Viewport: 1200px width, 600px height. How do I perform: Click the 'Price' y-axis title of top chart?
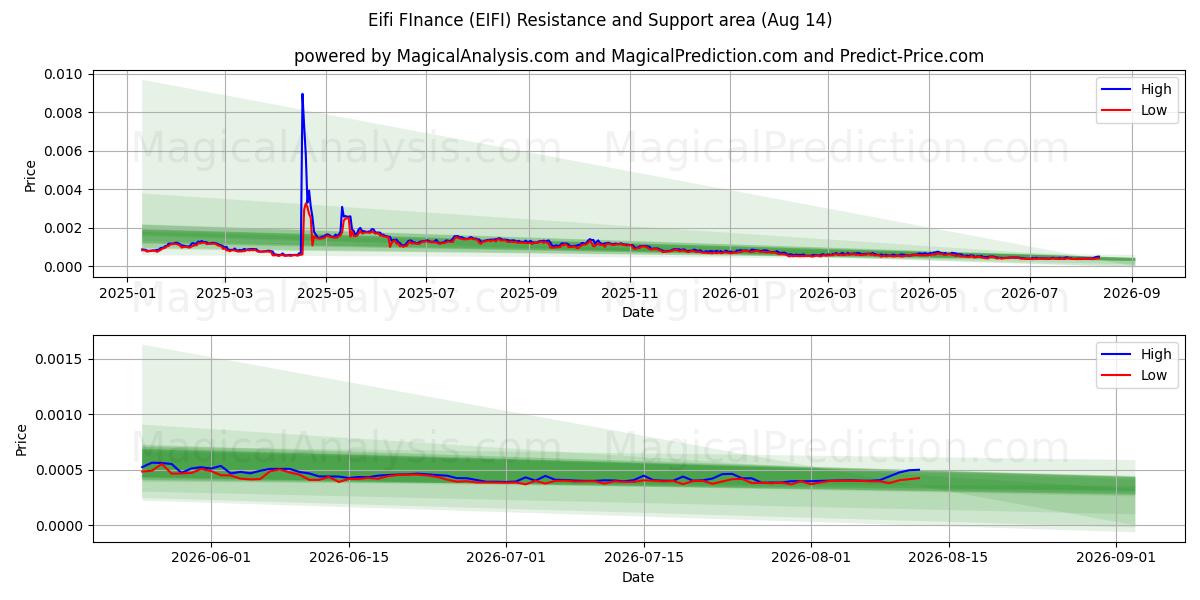click(30, 176)
